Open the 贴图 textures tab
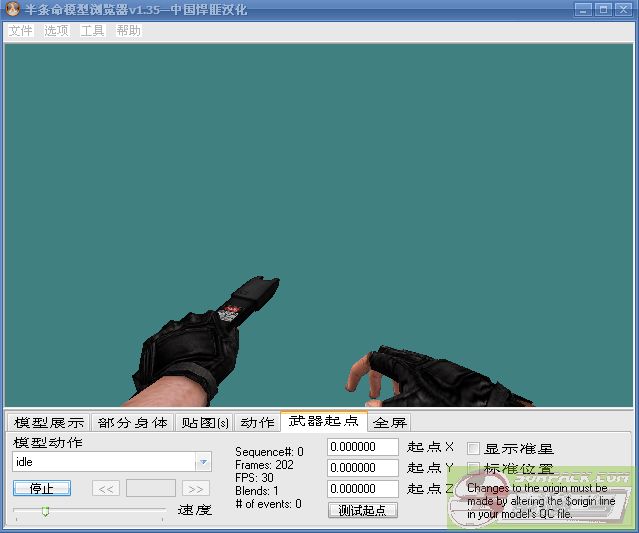This screenshot has width=639, height=533. [x=205, y=423]
